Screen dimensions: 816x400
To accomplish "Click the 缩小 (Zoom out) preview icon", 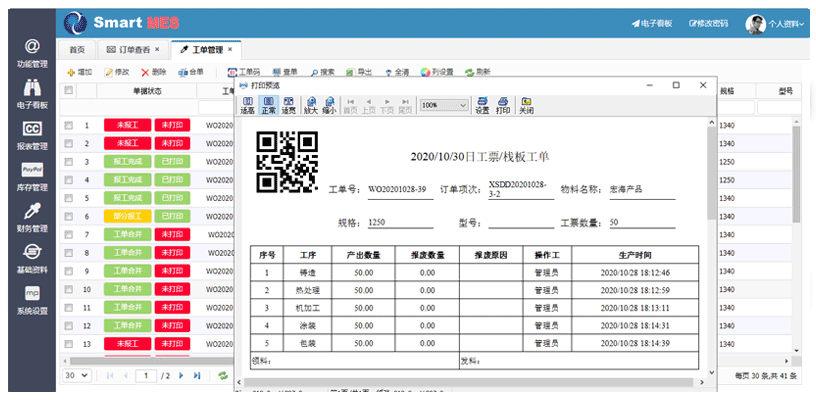I will tap(329, 105).
